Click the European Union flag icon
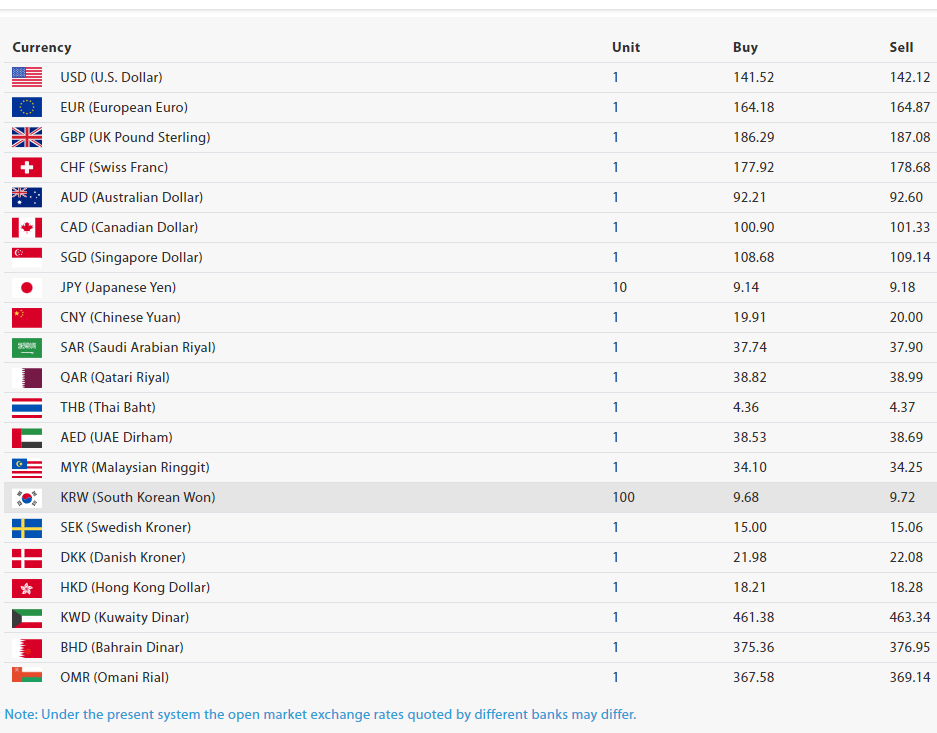 pyautogui.click(x=27, y=107)
